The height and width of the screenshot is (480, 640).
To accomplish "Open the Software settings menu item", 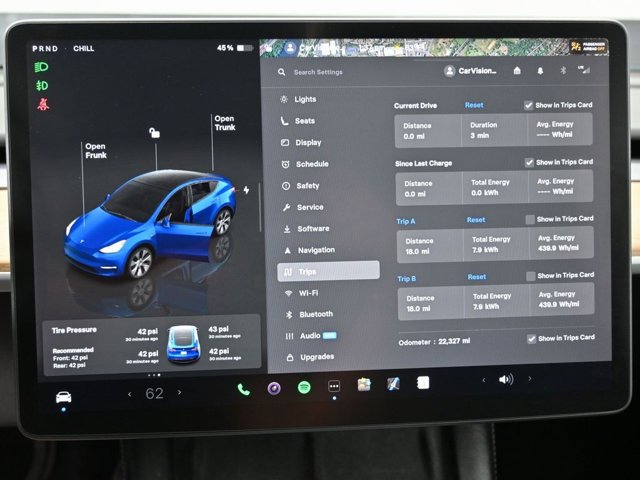I will [x=312, y=228].
